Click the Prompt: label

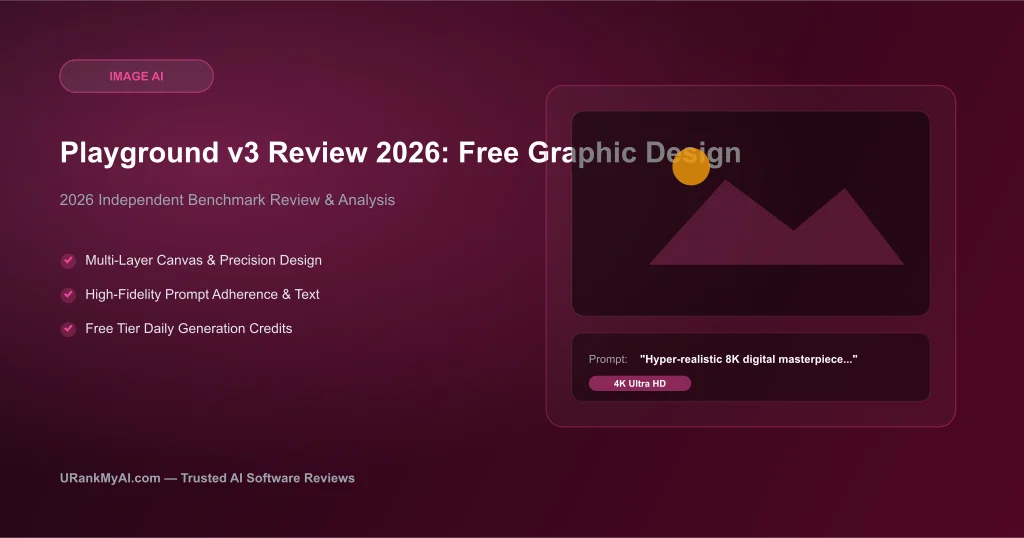point(607,359)
